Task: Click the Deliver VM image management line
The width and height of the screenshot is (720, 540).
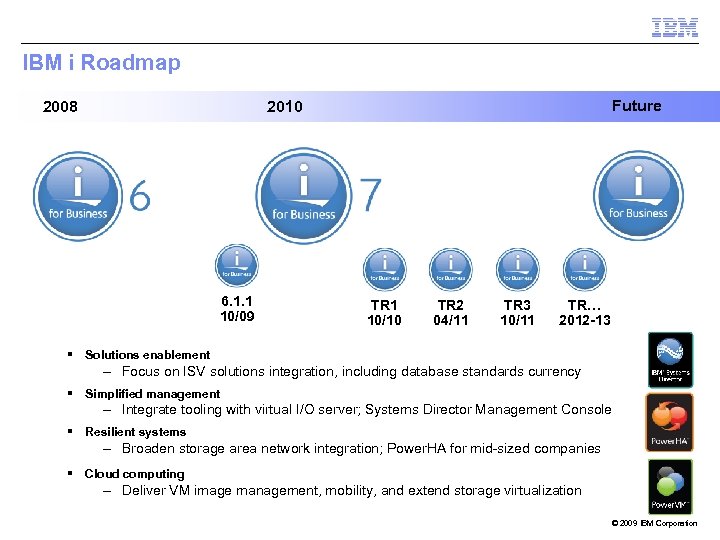Action: pos(352,491)
